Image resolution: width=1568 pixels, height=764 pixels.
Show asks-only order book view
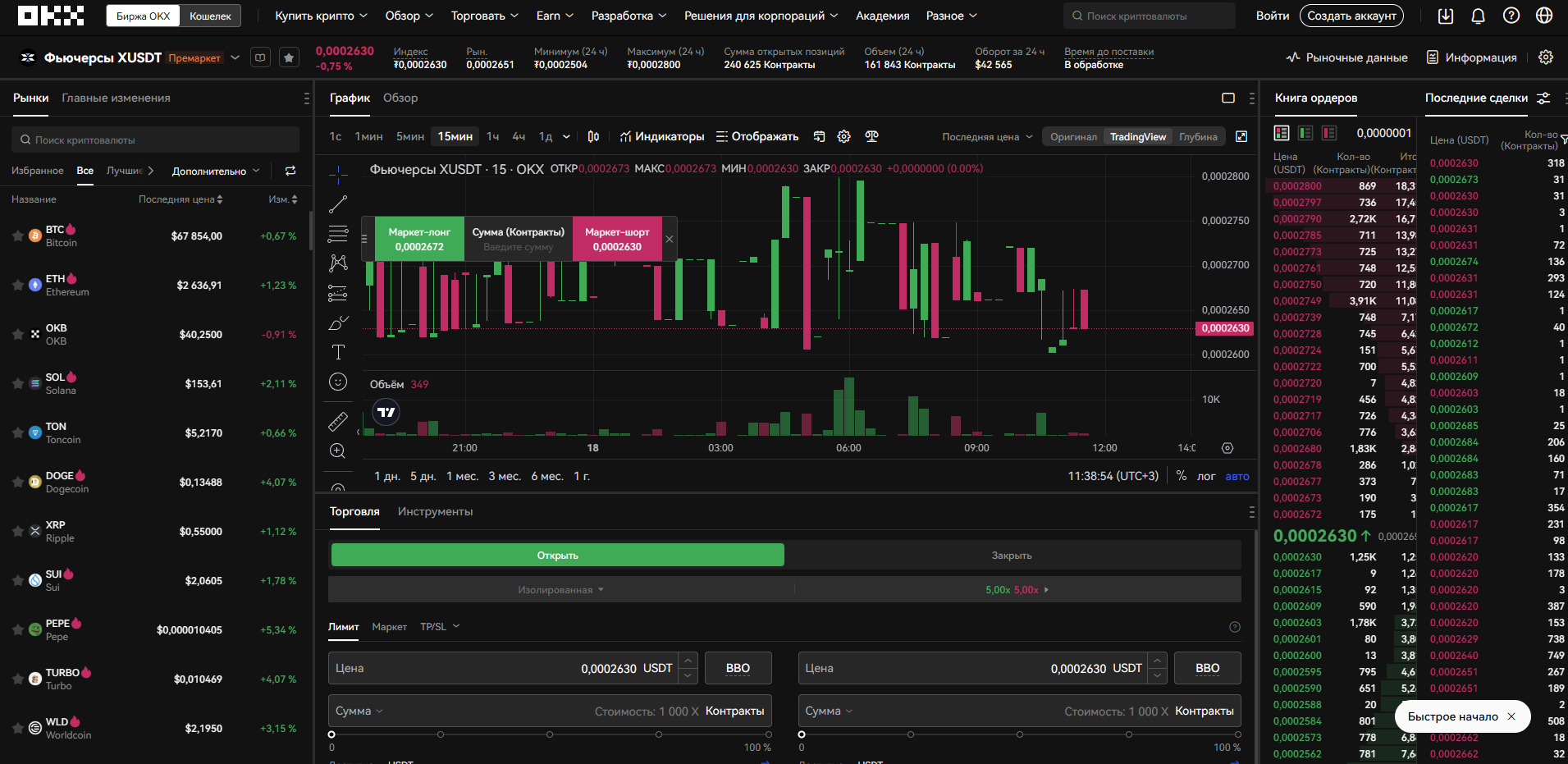(x=1329, y=133)
